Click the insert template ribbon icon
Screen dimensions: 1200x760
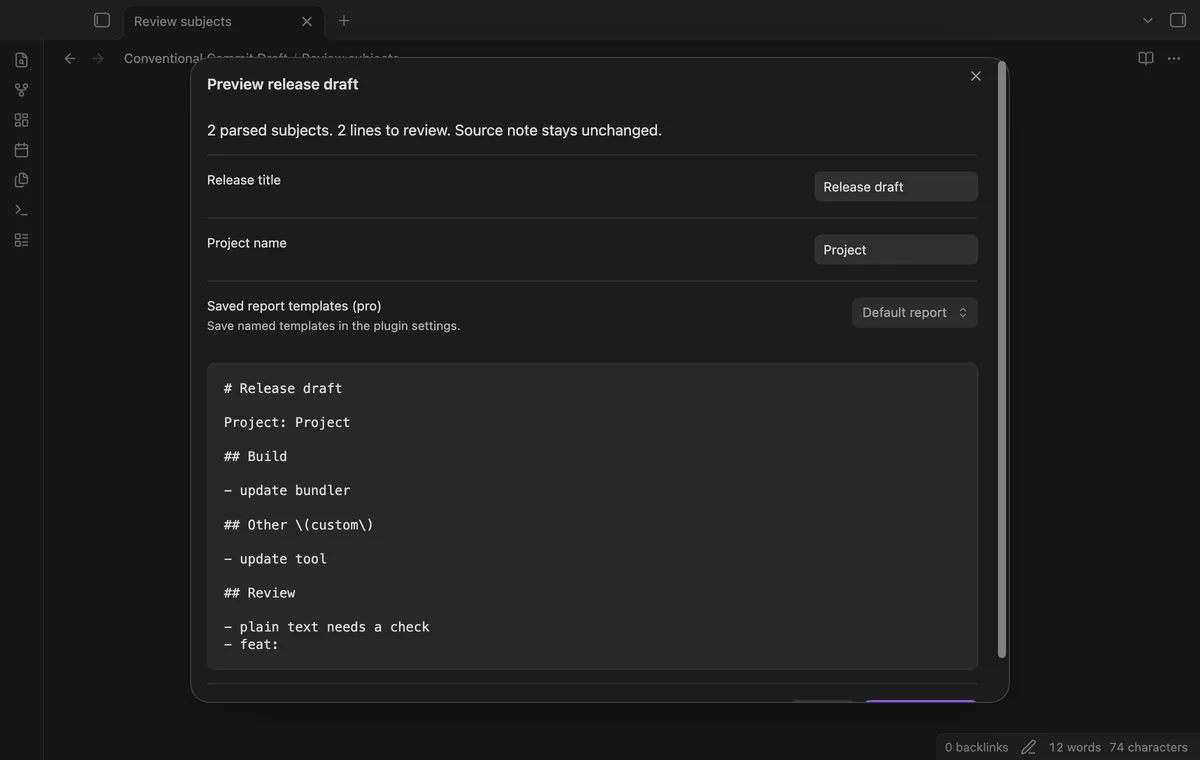click(21, 180)
